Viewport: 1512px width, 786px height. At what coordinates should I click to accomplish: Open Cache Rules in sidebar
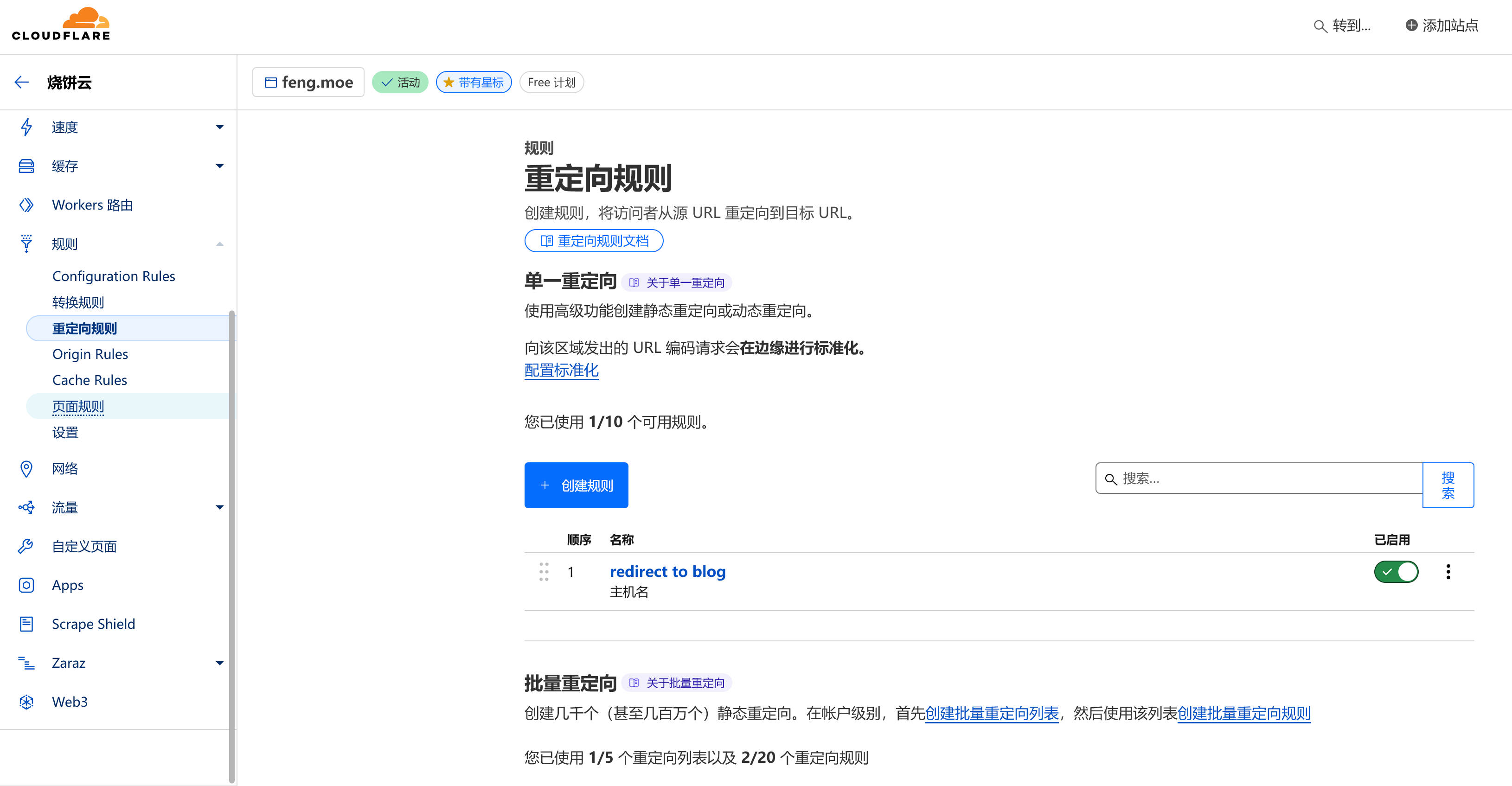[x=89, y=380]
